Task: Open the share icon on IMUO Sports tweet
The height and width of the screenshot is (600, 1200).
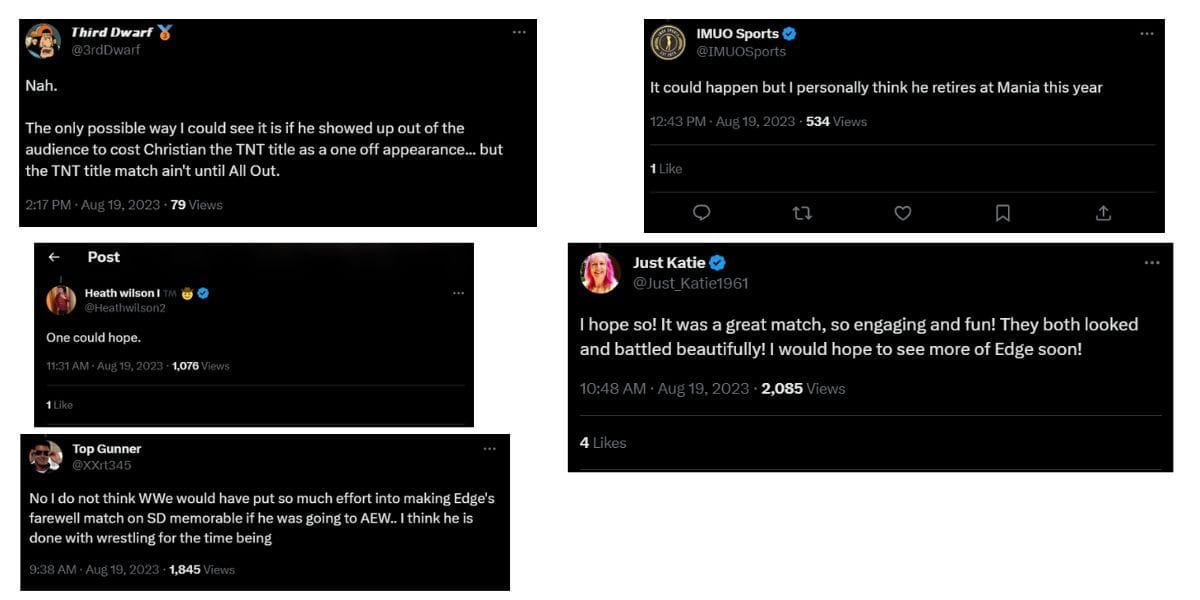Action: tap(1103, 212)
